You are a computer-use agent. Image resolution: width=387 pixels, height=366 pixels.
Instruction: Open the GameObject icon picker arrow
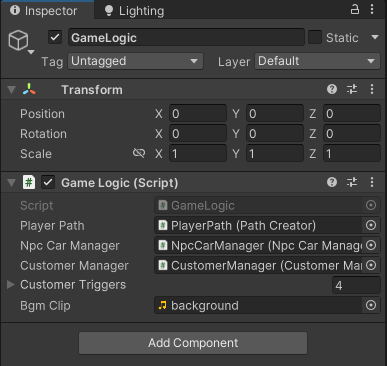coord(31,52)
